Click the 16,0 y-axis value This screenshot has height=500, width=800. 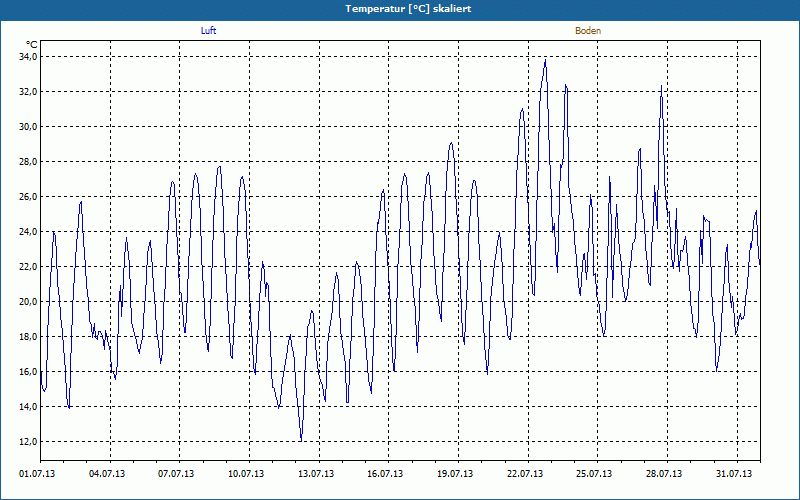[x=29, y=372]
